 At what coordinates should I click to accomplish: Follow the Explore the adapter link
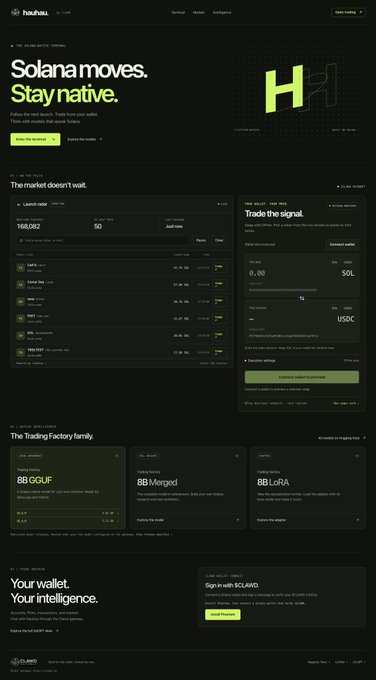(271, 520)
